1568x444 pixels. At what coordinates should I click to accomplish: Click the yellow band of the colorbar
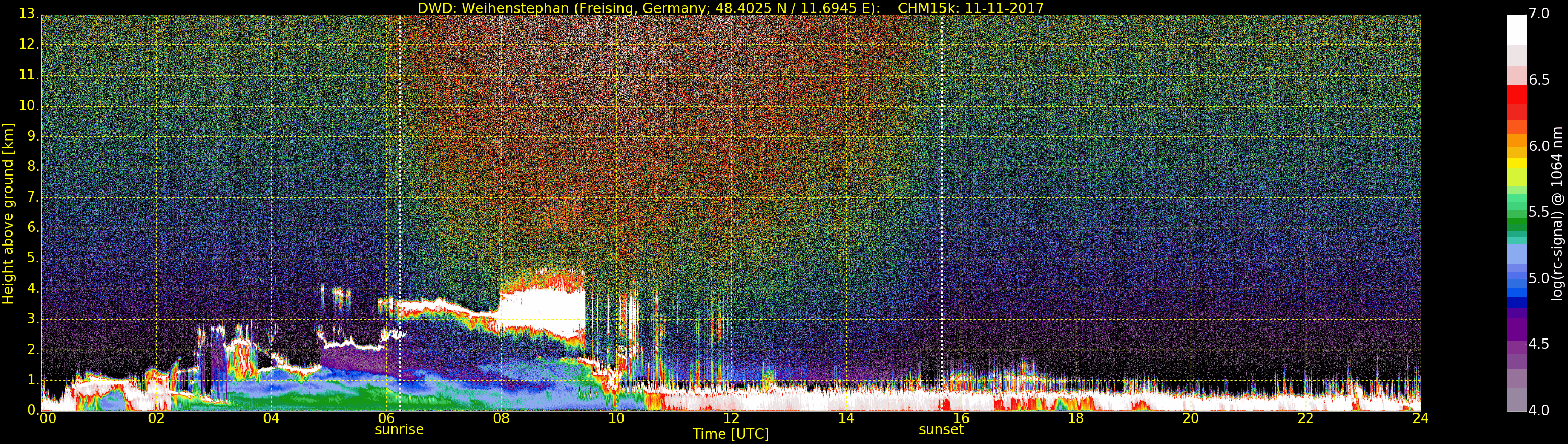[1516, 163]
